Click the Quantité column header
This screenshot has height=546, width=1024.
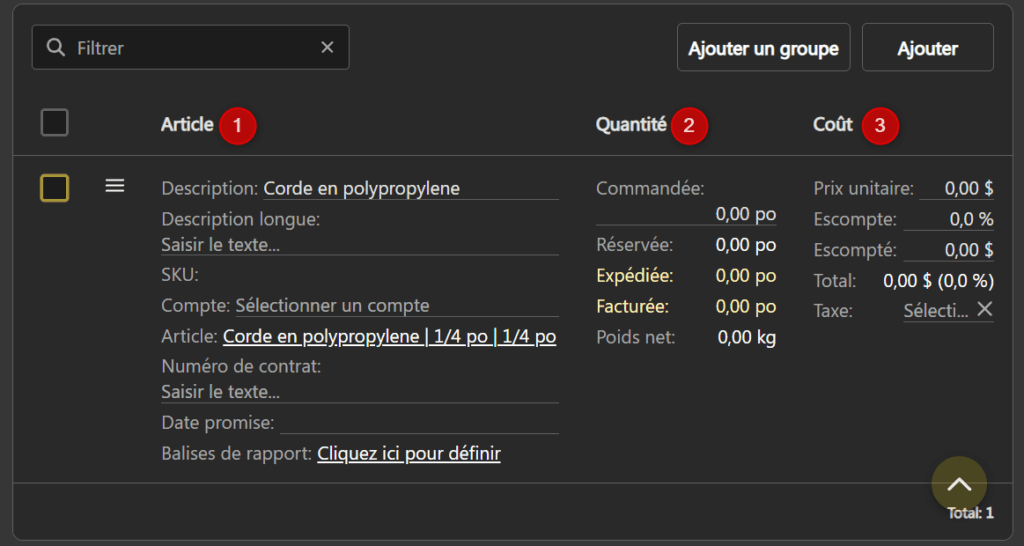tap(630, 125)
